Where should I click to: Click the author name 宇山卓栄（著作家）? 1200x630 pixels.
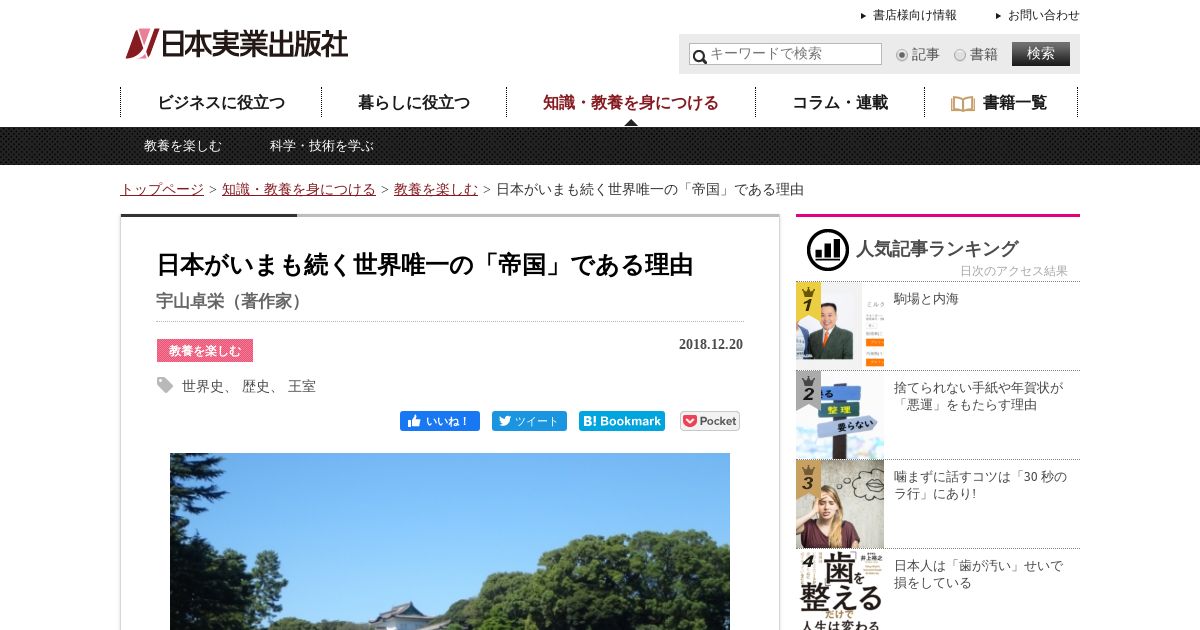click(232, 301)
